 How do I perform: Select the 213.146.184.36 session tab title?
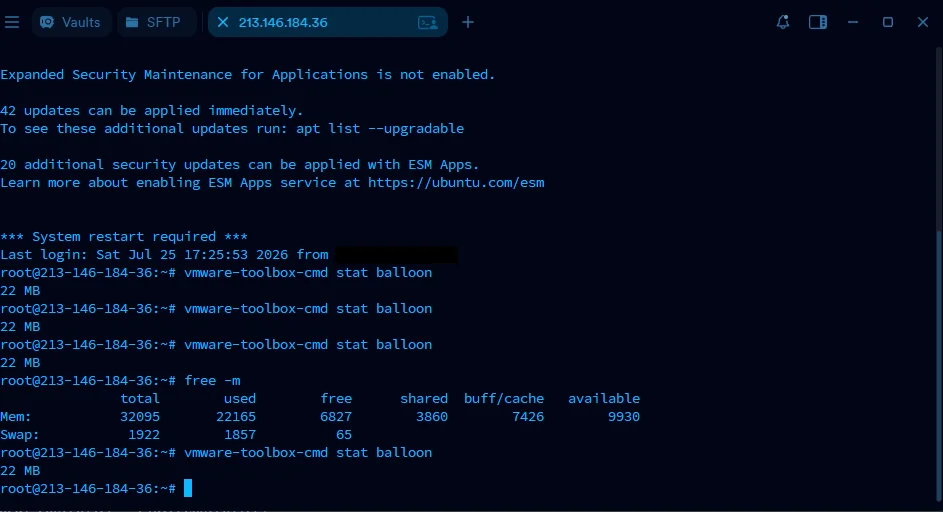(283, 22)
